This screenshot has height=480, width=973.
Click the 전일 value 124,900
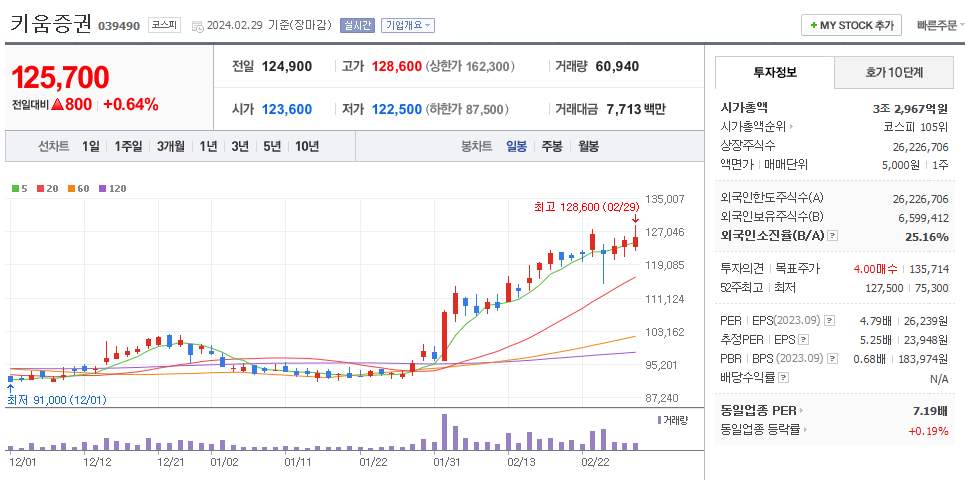(287, 66)
